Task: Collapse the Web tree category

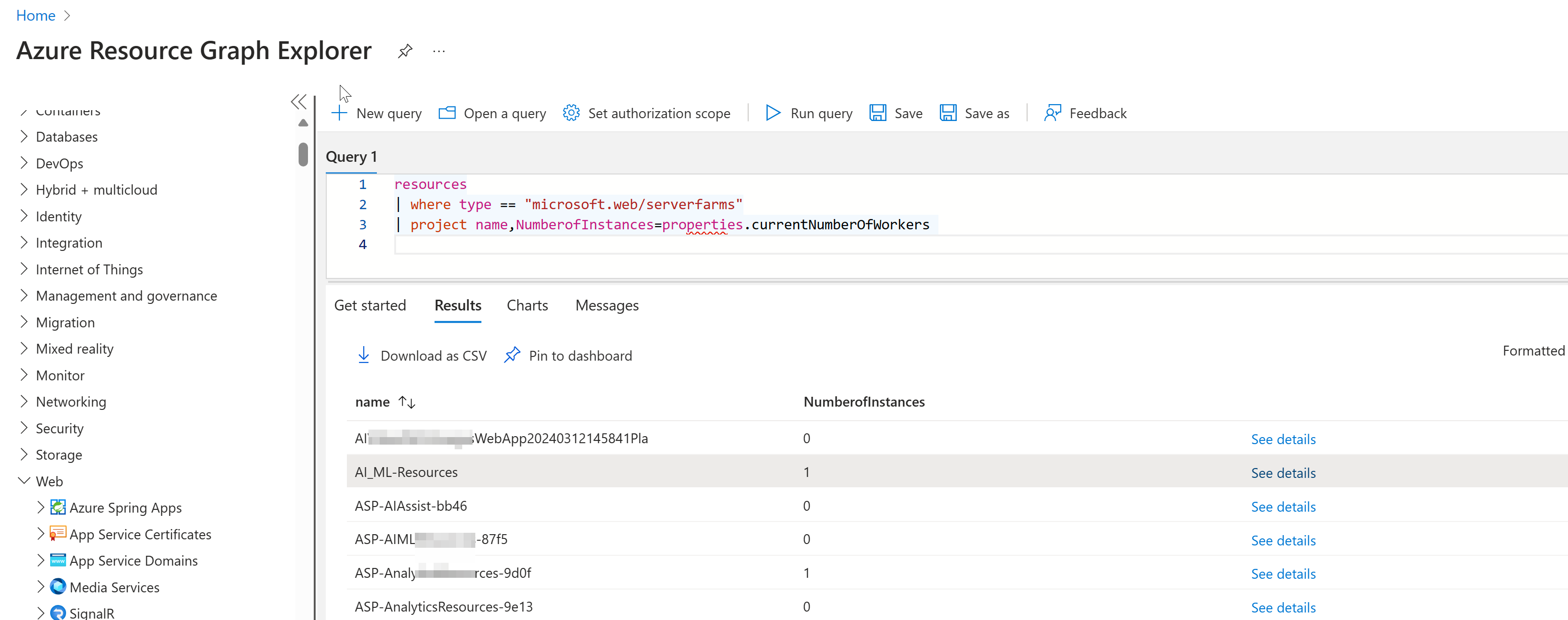Action: click(x=24, y=481)
